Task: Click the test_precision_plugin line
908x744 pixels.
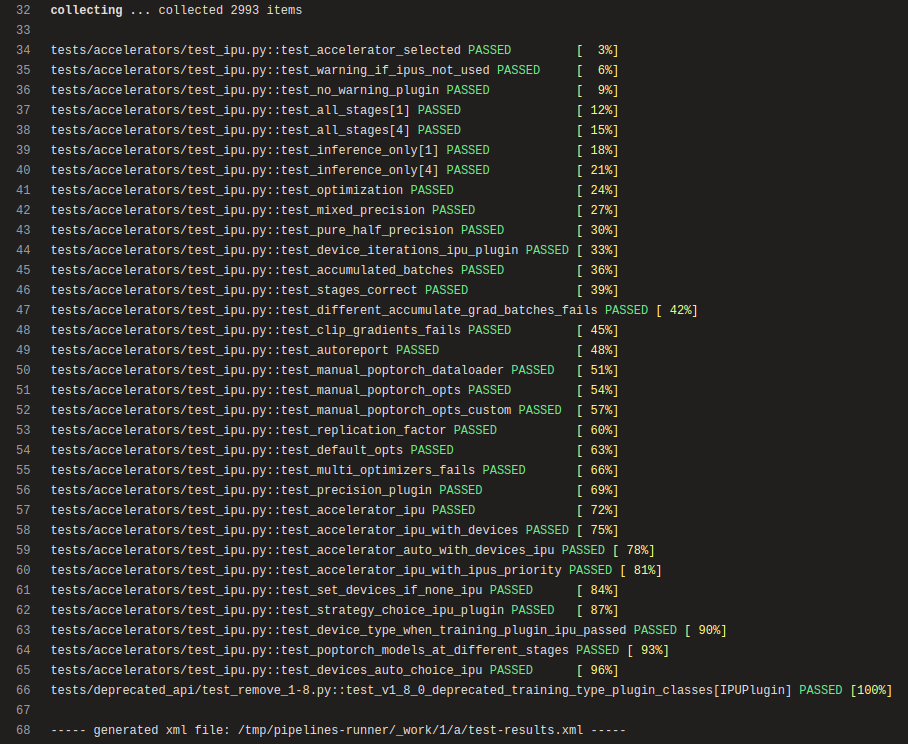Action: tap(334, 490)
